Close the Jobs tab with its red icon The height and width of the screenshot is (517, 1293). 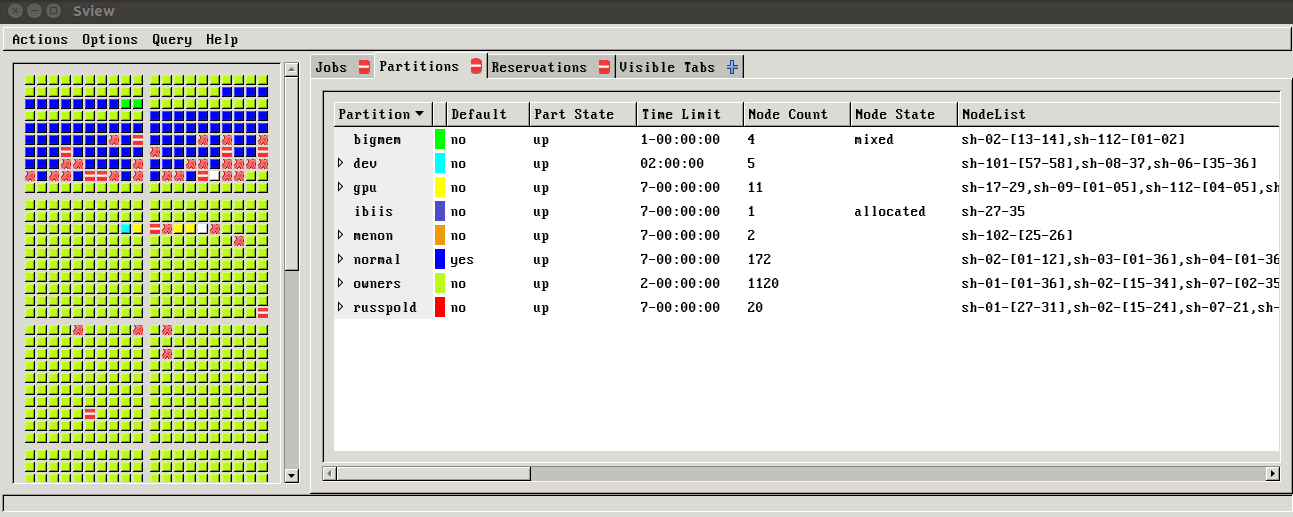365,67
